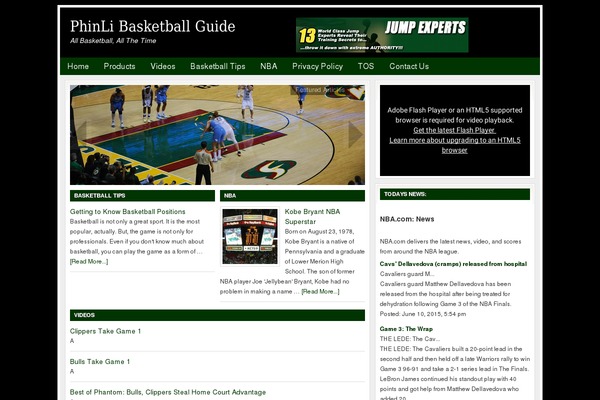The width and height of the screenshot is (600, 400).
Task: Open Cavs' Dellavedova (cramps) released from hospital
Action: pyautogui.click(x=453, y=264)
